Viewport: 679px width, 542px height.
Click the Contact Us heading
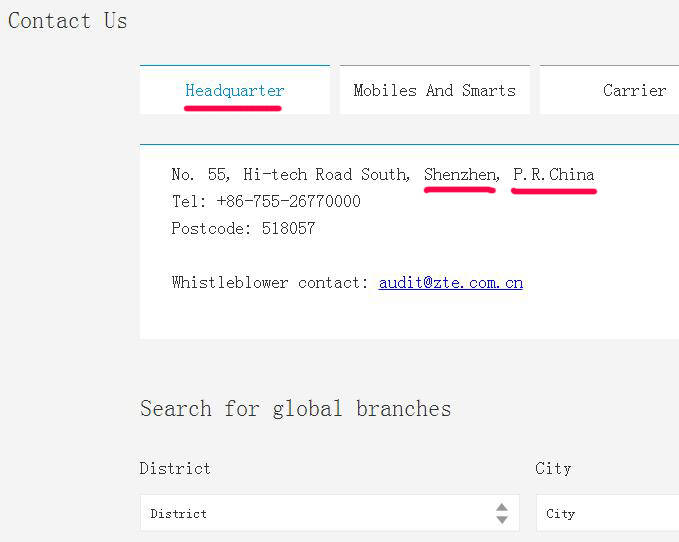[68, 21]
